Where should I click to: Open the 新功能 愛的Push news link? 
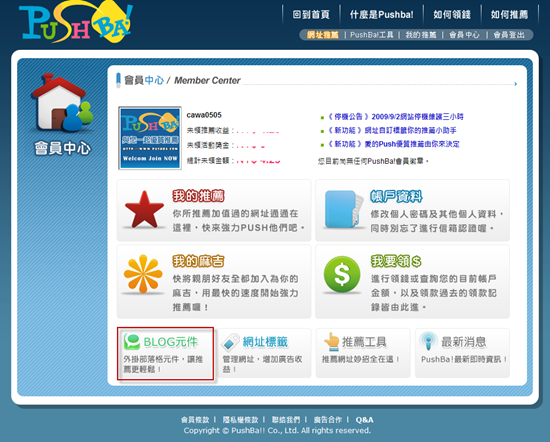393,144
